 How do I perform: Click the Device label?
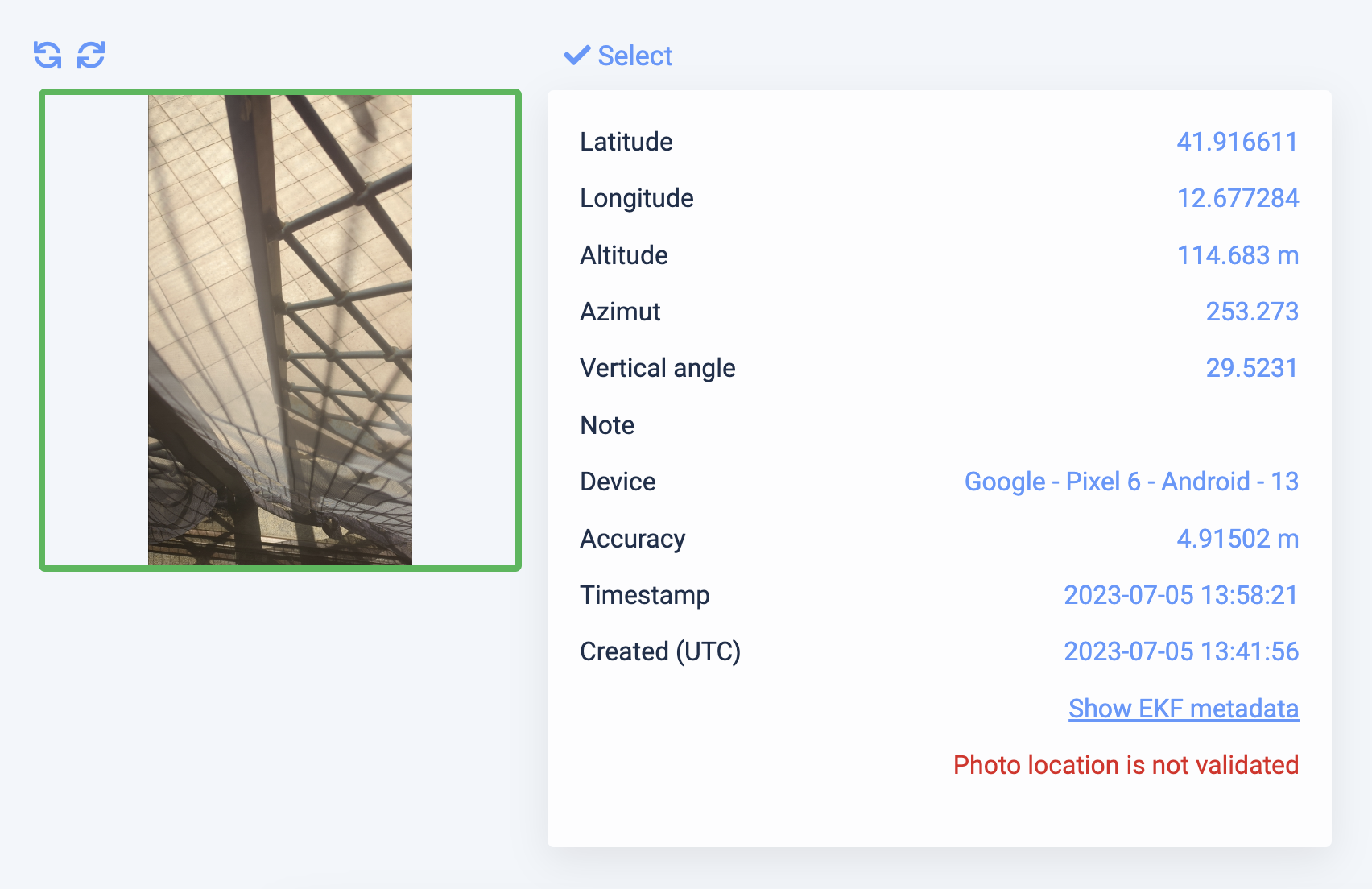(x=618, y=482)
